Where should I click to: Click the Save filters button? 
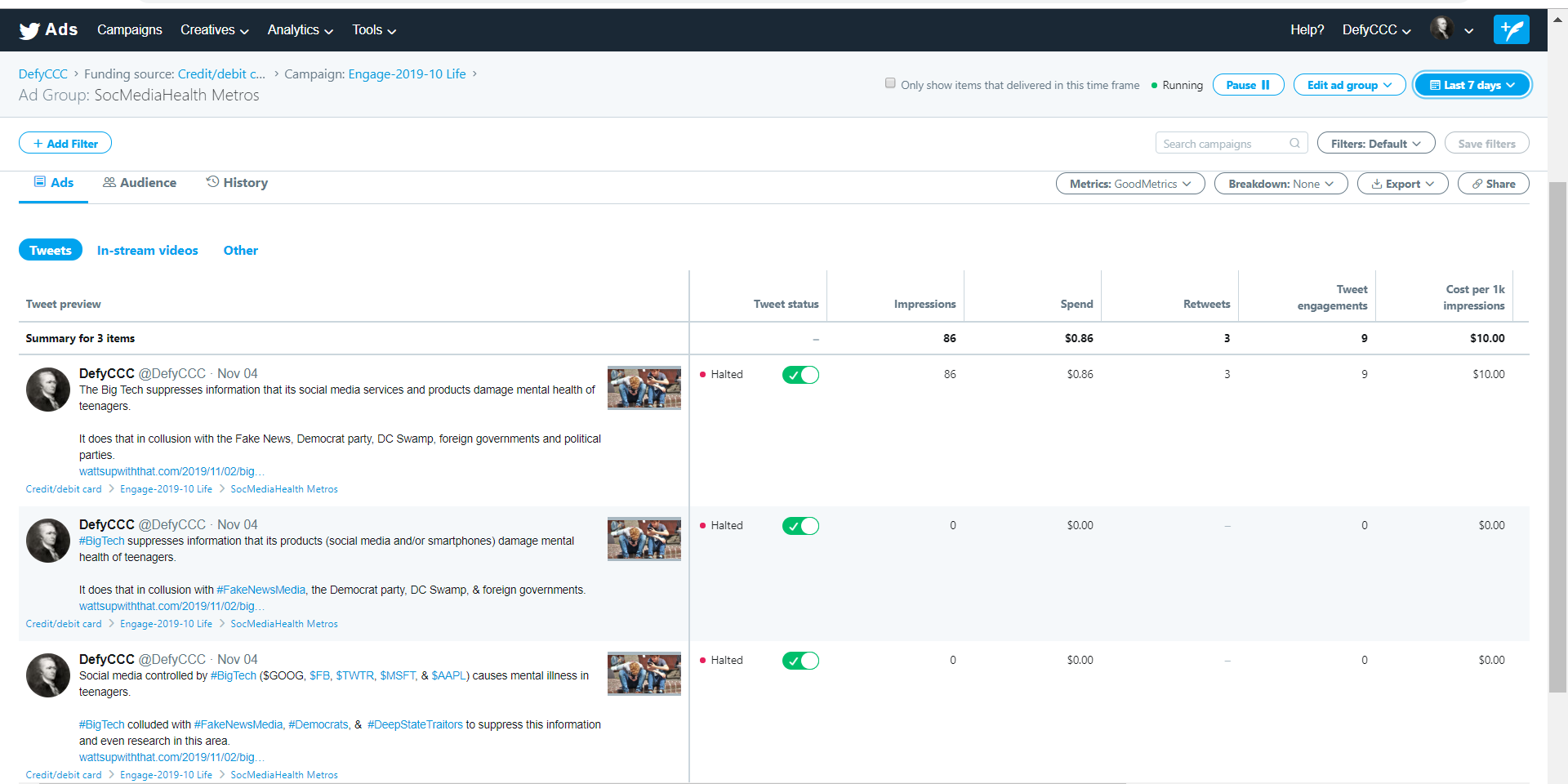coord(1486,143)
